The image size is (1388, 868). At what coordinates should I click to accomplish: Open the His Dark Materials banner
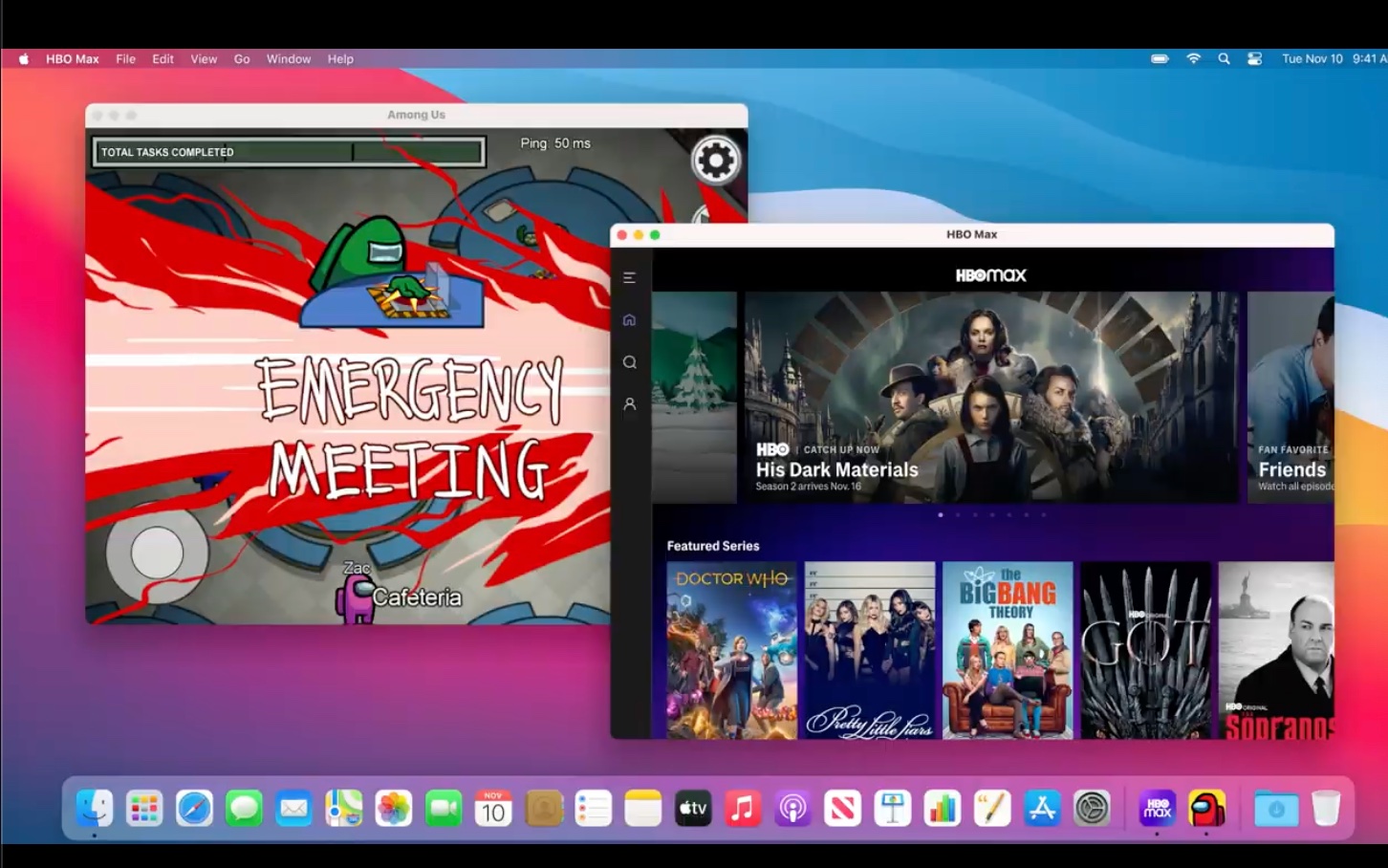pyautogui.click(x=991, y=398)
